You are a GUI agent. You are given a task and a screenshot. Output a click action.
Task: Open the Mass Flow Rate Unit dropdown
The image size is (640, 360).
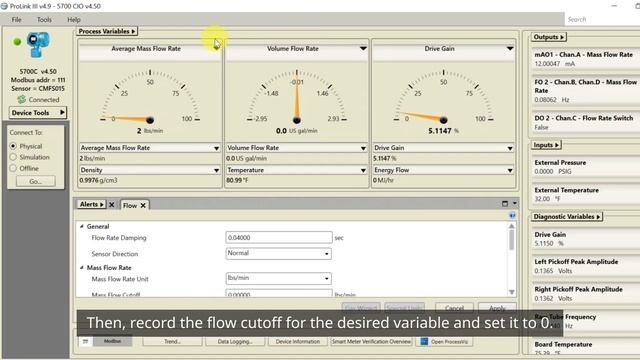(278, 278)
